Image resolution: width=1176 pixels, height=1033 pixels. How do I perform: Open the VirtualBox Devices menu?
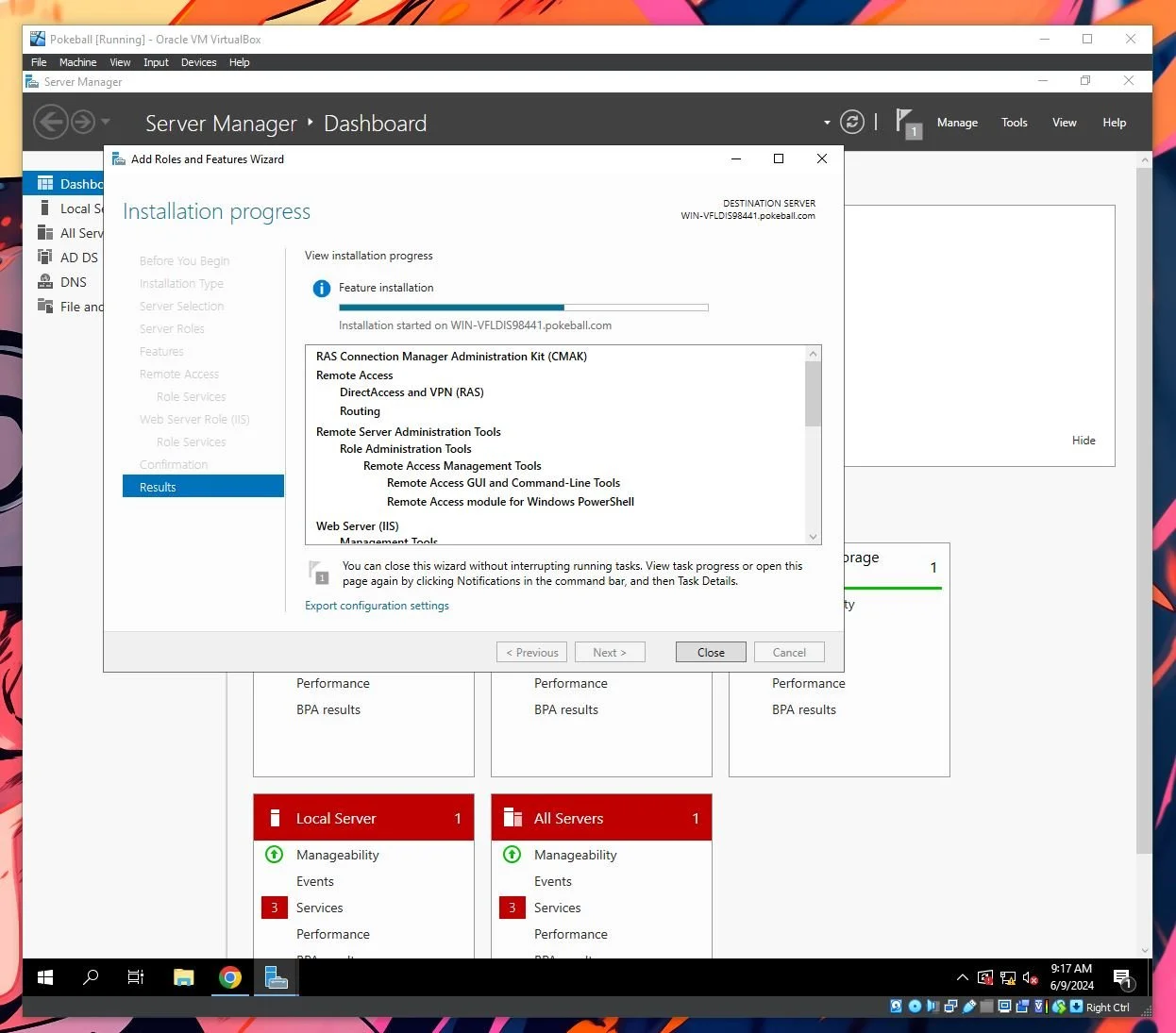point(198,62)
